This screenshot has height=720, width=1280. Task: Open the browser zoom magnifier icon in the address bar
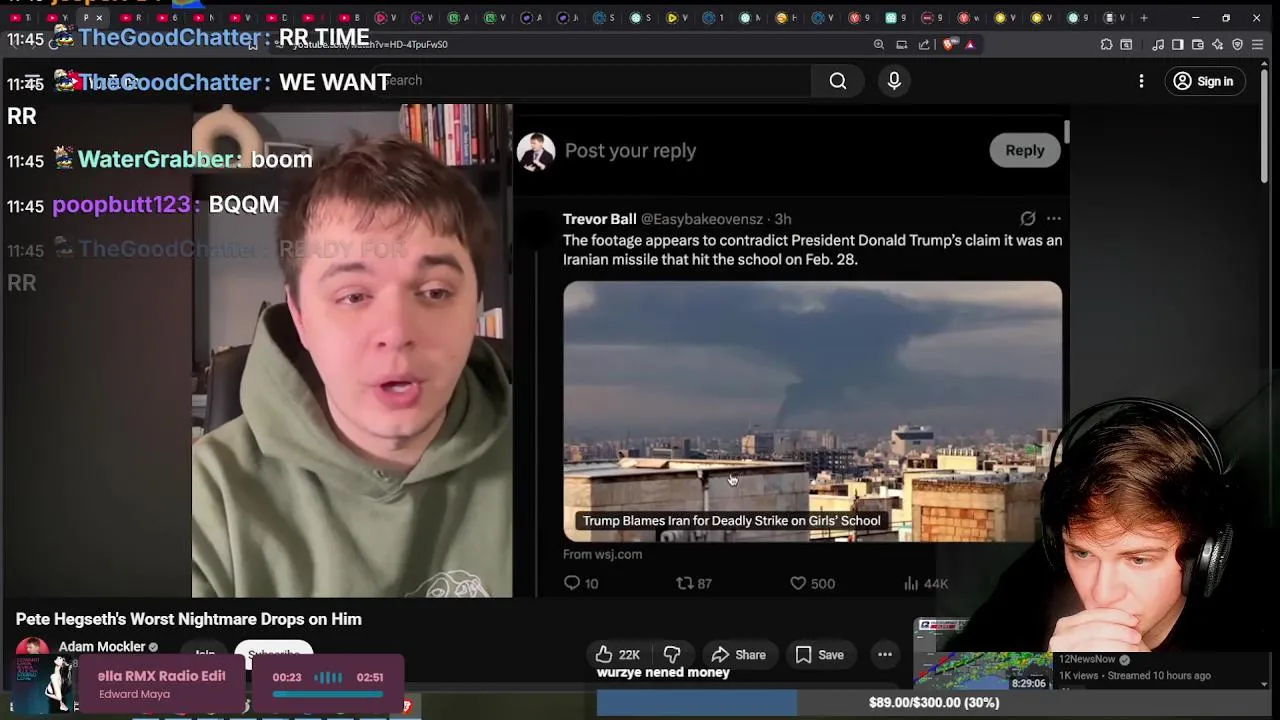(879, 44)
